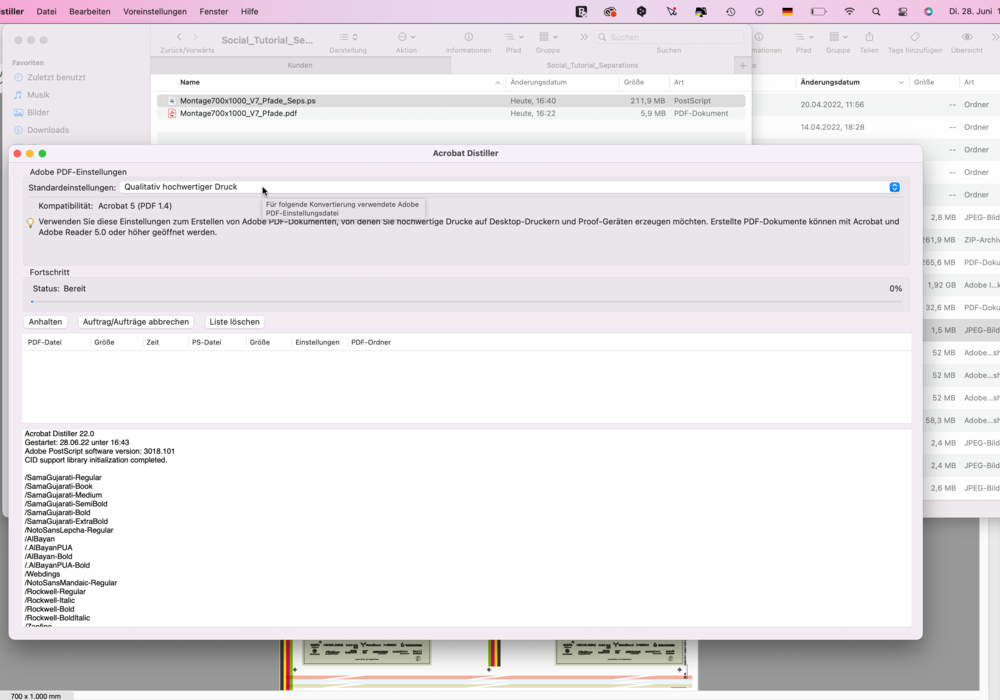
Task: Open battery status in menu bar
Action: 818,11
